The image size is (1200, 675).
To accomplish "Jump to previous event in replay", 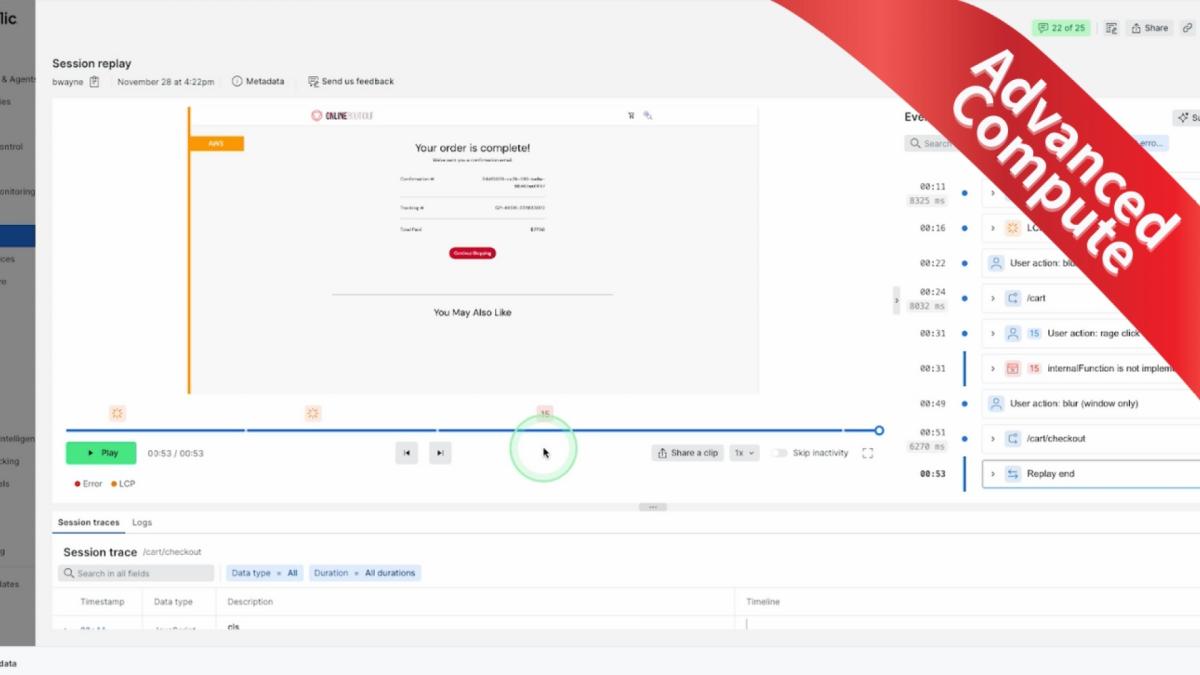I will click(406, 453).
